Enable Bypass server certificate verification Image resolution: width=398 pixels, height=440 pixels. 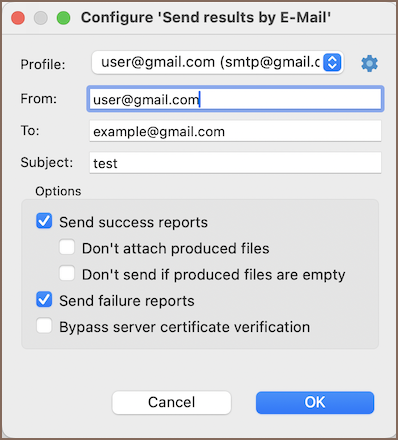click(44, 326)
